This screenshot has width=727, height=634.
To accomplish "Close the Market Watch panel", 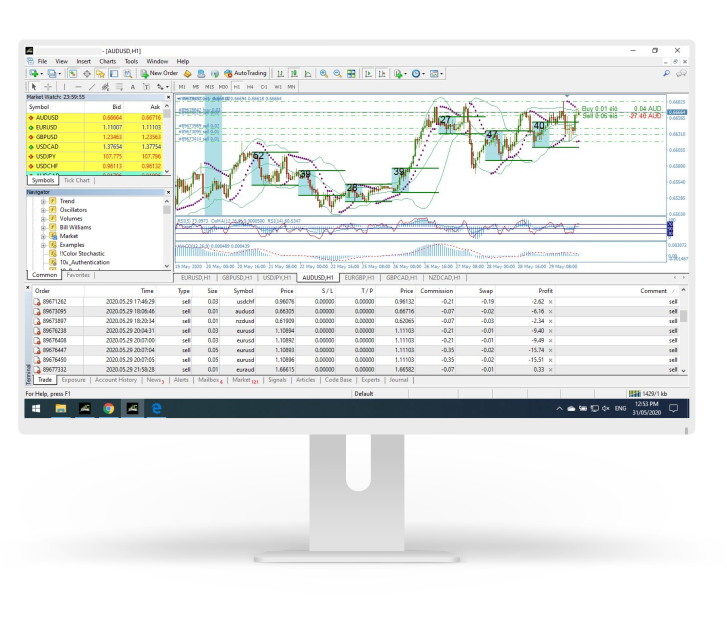I will [x=168, y=97].
